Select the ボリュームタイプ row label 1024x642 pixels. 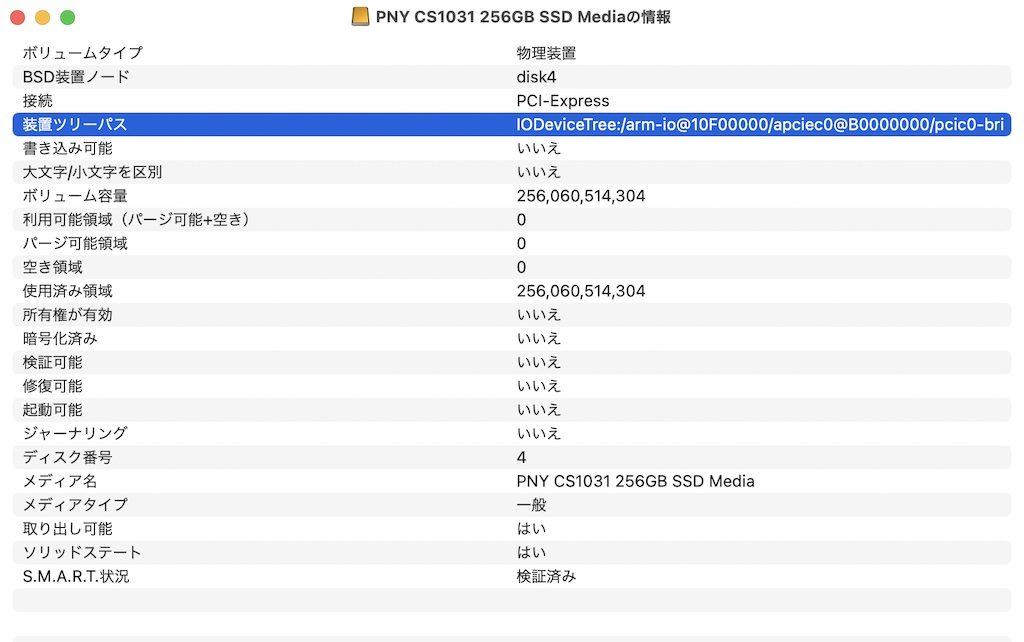click(x=82, y=53)
